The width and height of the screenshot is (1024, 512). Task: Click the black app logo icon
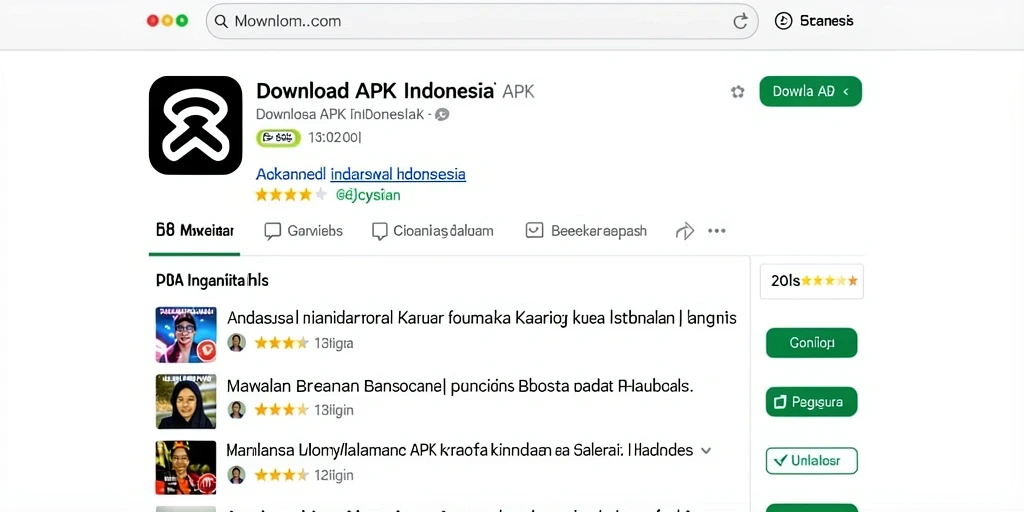coord(195,125)
